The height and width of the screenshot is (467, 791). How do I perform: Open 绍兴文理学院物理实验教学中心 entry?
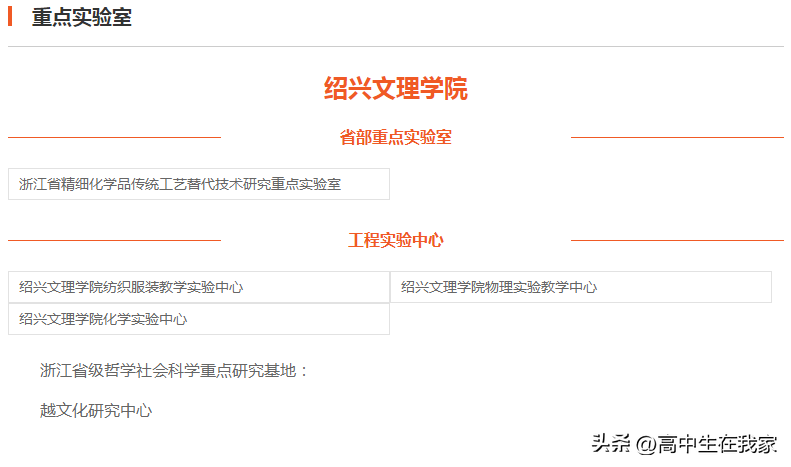tap(499, 287)
